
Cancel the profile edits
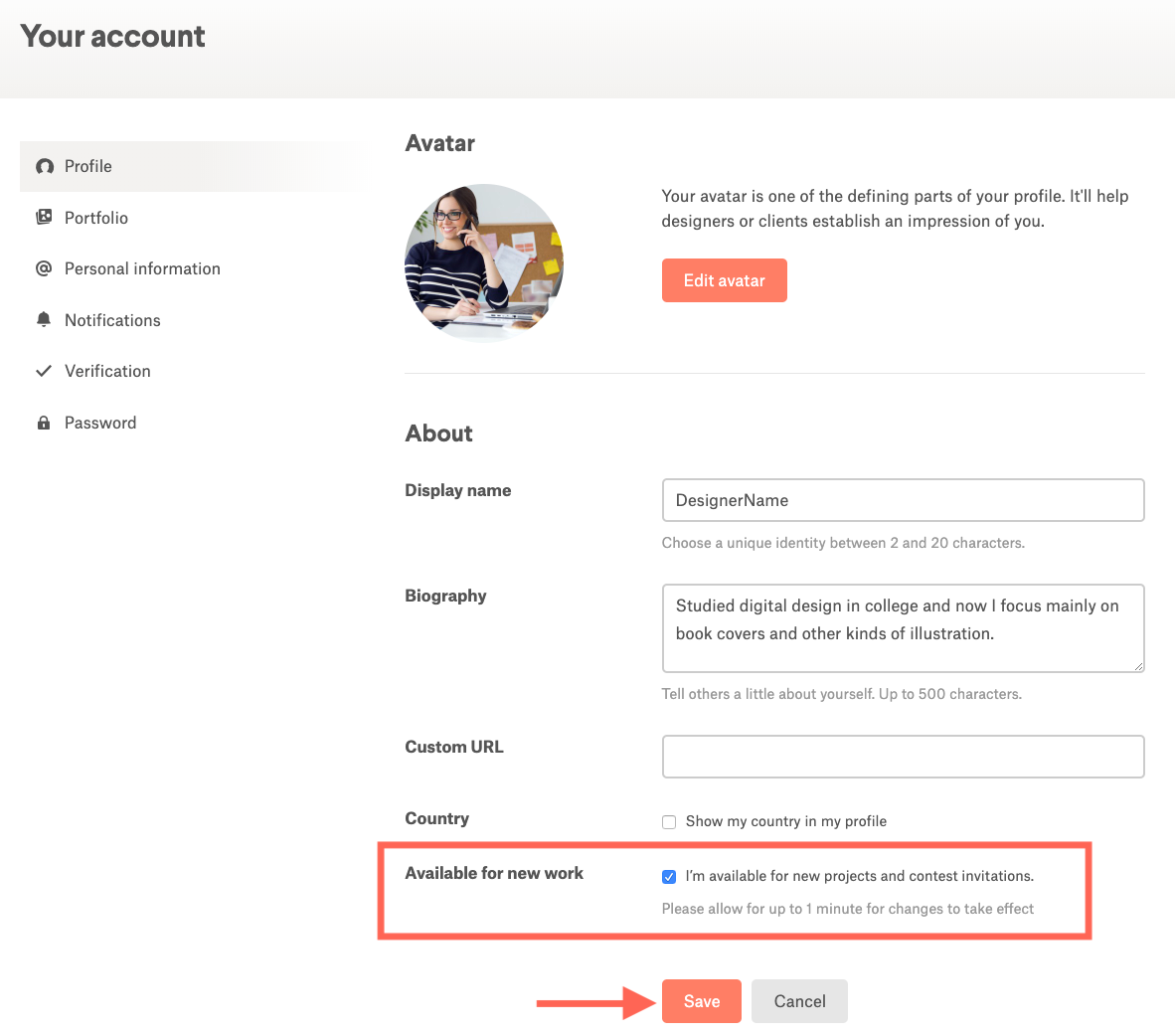point(799,1001)
